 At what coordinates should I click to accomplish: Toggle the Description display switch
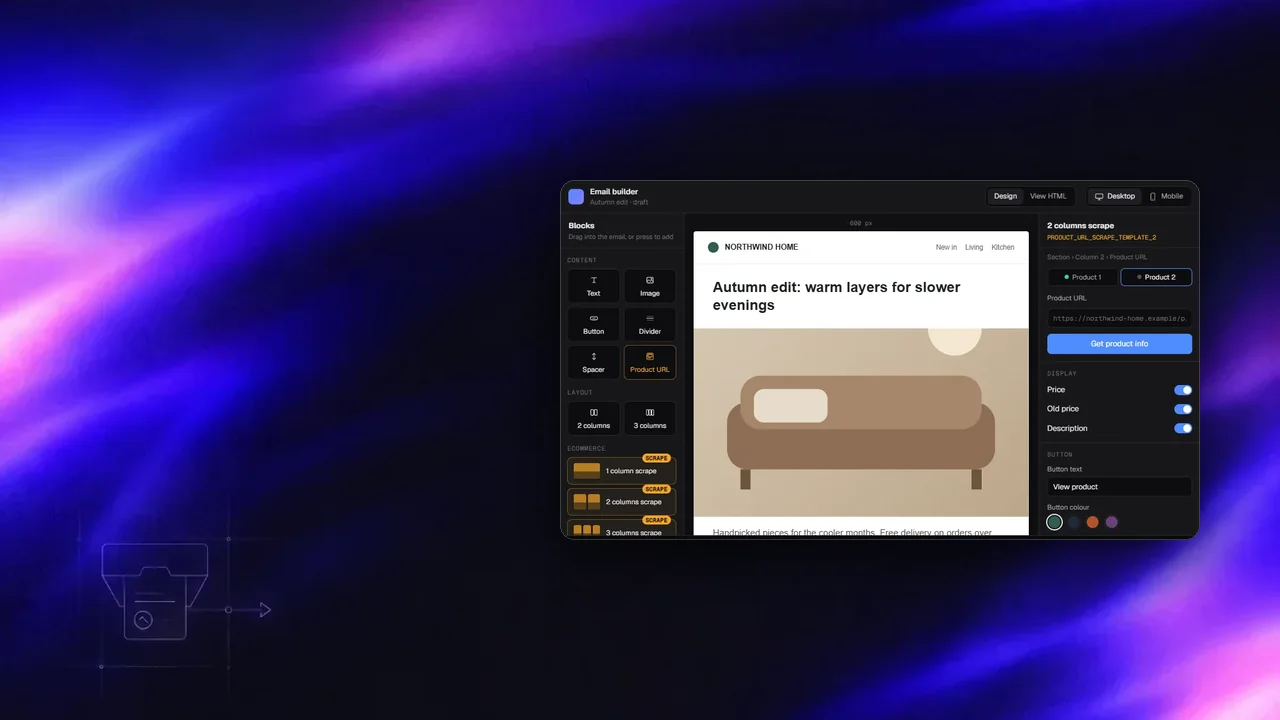click(1183, 428)
